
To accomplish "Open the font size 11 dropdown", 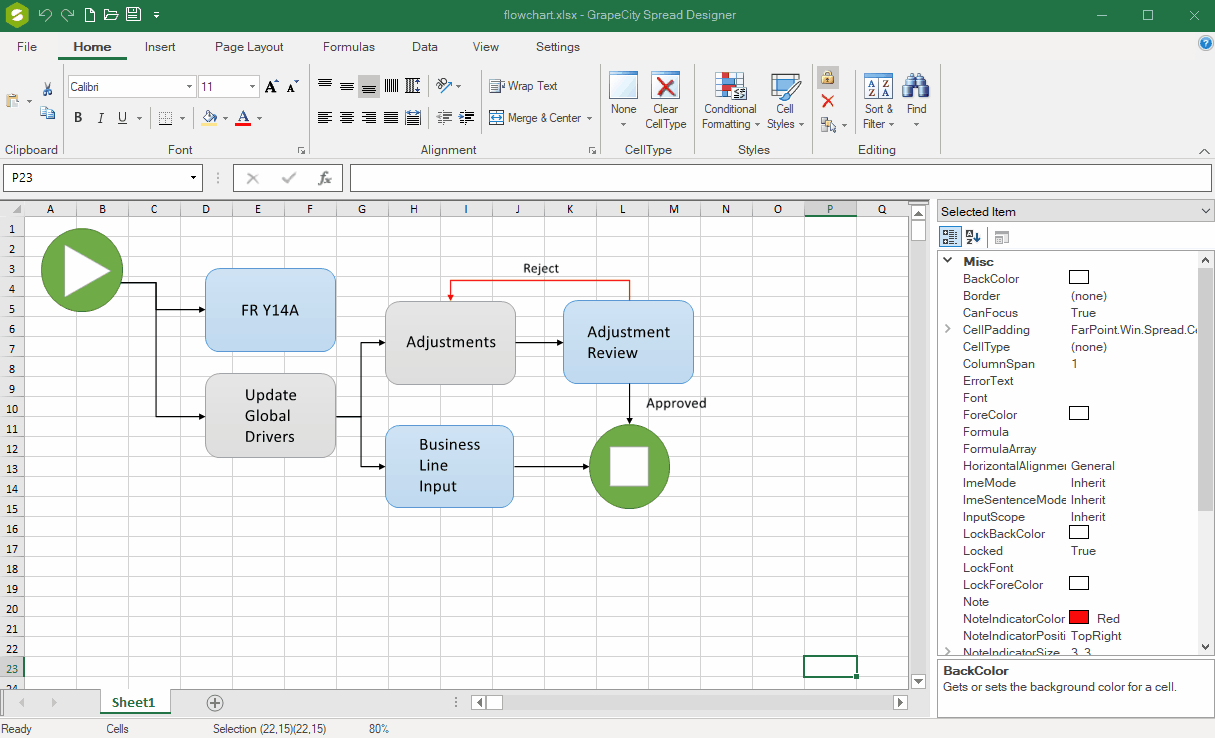I will coord(253,87).
